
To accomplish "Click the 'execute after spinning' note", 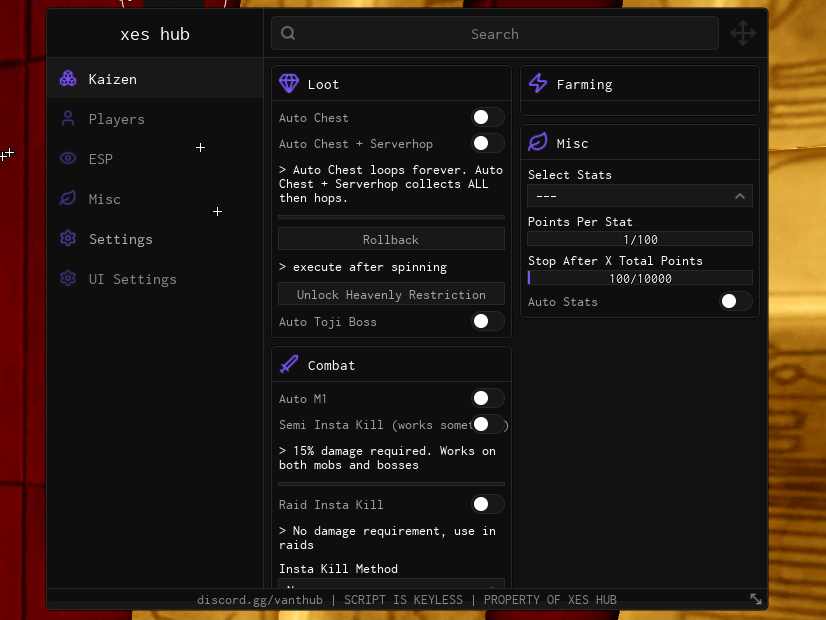I will pyautogui.click(x=363, y=267).
